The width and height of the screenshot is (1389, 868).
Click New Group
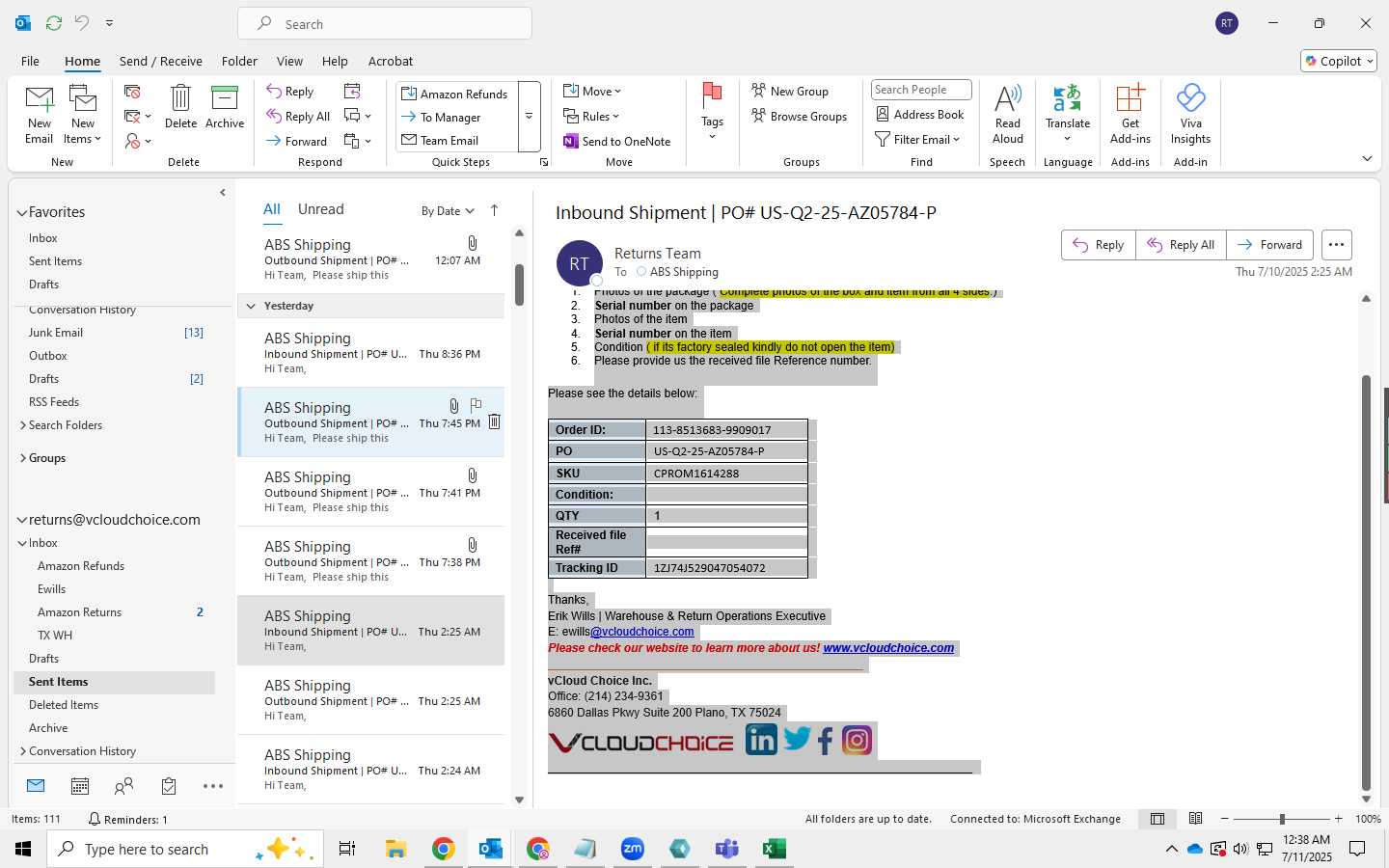790,92
